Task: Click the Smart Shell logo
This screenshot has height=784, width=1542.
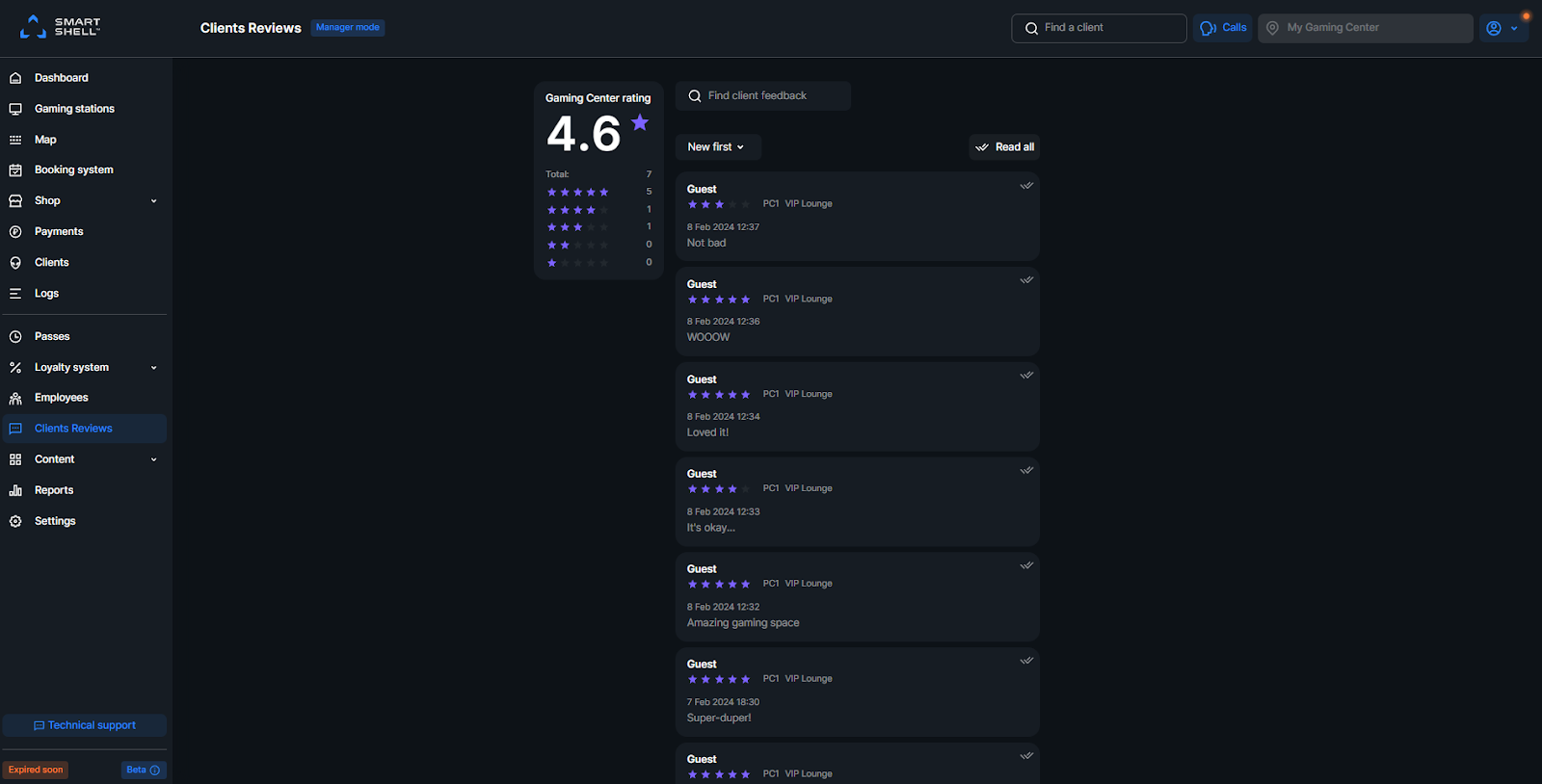Action: [x=60, y=27]
